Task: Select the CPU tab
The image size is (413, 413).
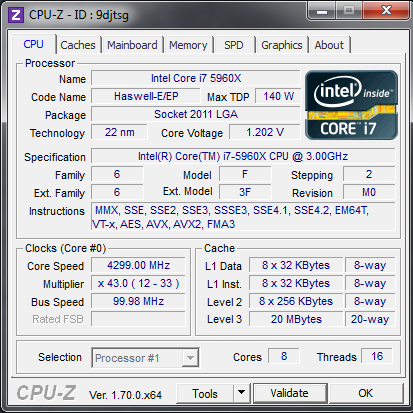Action: [34, 44]
